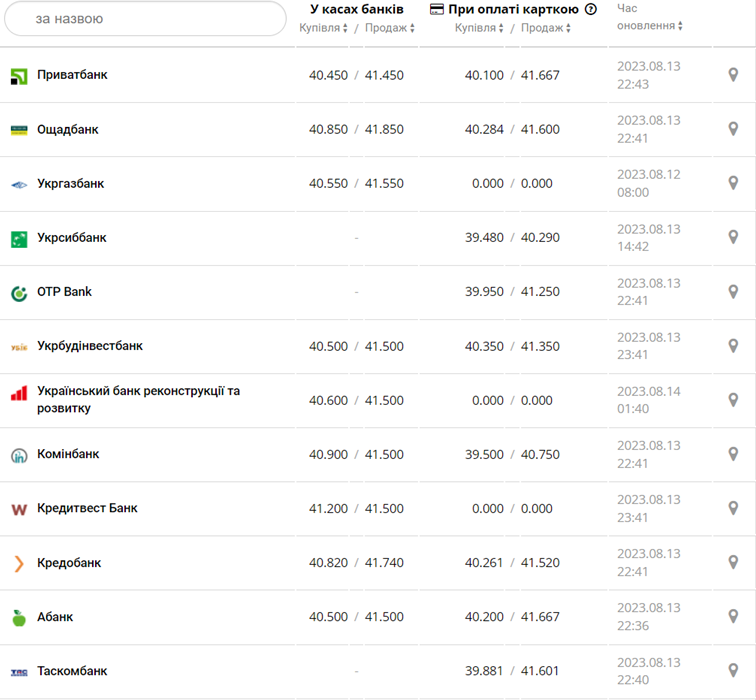Open the Кредитвест Банк link
This screenshot has height=700, width=756.
[x=87, y=508]
